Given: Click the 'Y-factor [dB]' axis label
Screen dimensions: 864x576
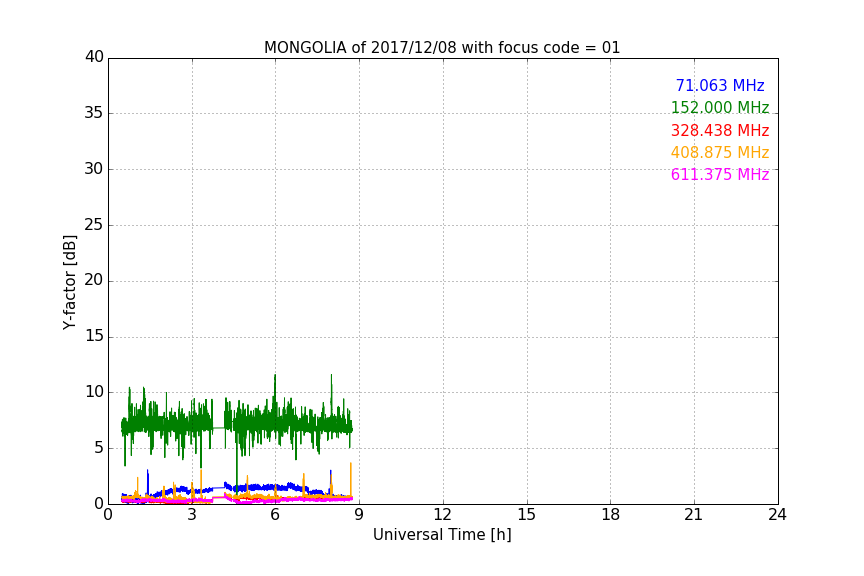Looking at the screenshot, I should pyautogui.click(x=69, y=282).
